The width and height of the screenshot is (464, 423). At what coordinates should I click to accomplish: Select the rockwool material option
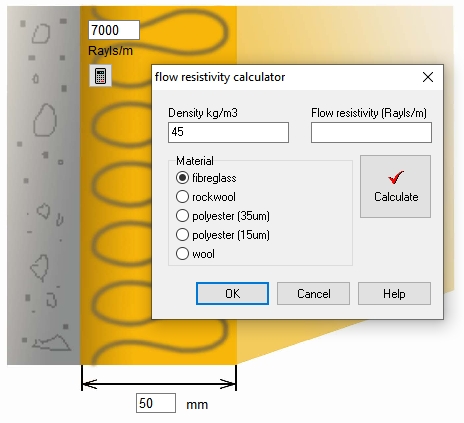click(206, 197)
